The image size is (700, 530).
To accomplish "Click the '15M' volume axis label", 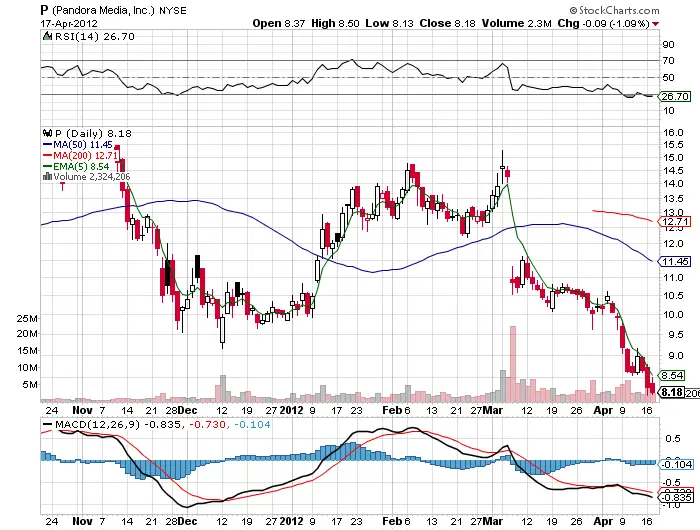I will click(27, 351).
